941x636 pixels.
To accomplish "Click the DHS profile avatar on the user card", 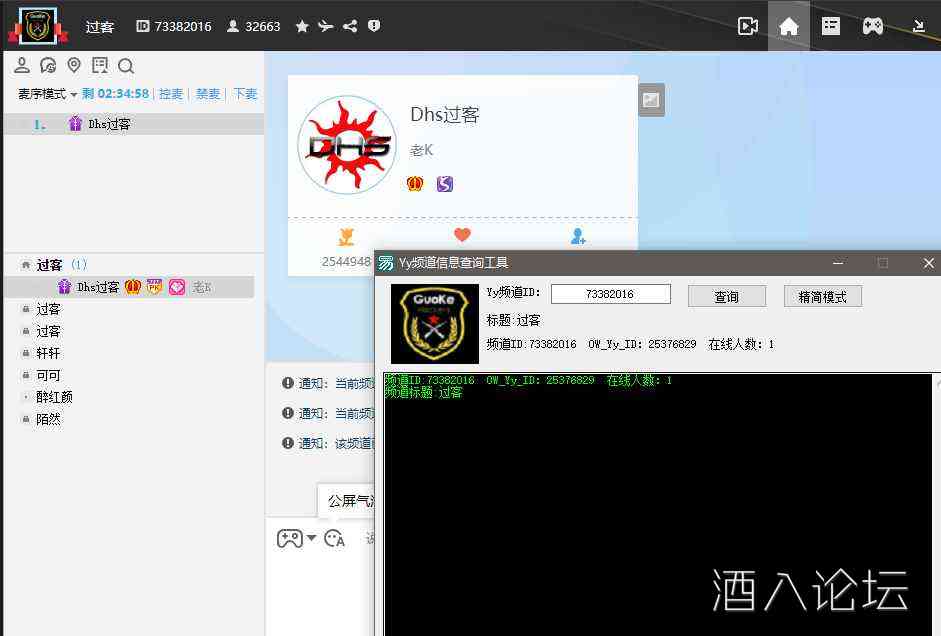I will tap(347, 145).
